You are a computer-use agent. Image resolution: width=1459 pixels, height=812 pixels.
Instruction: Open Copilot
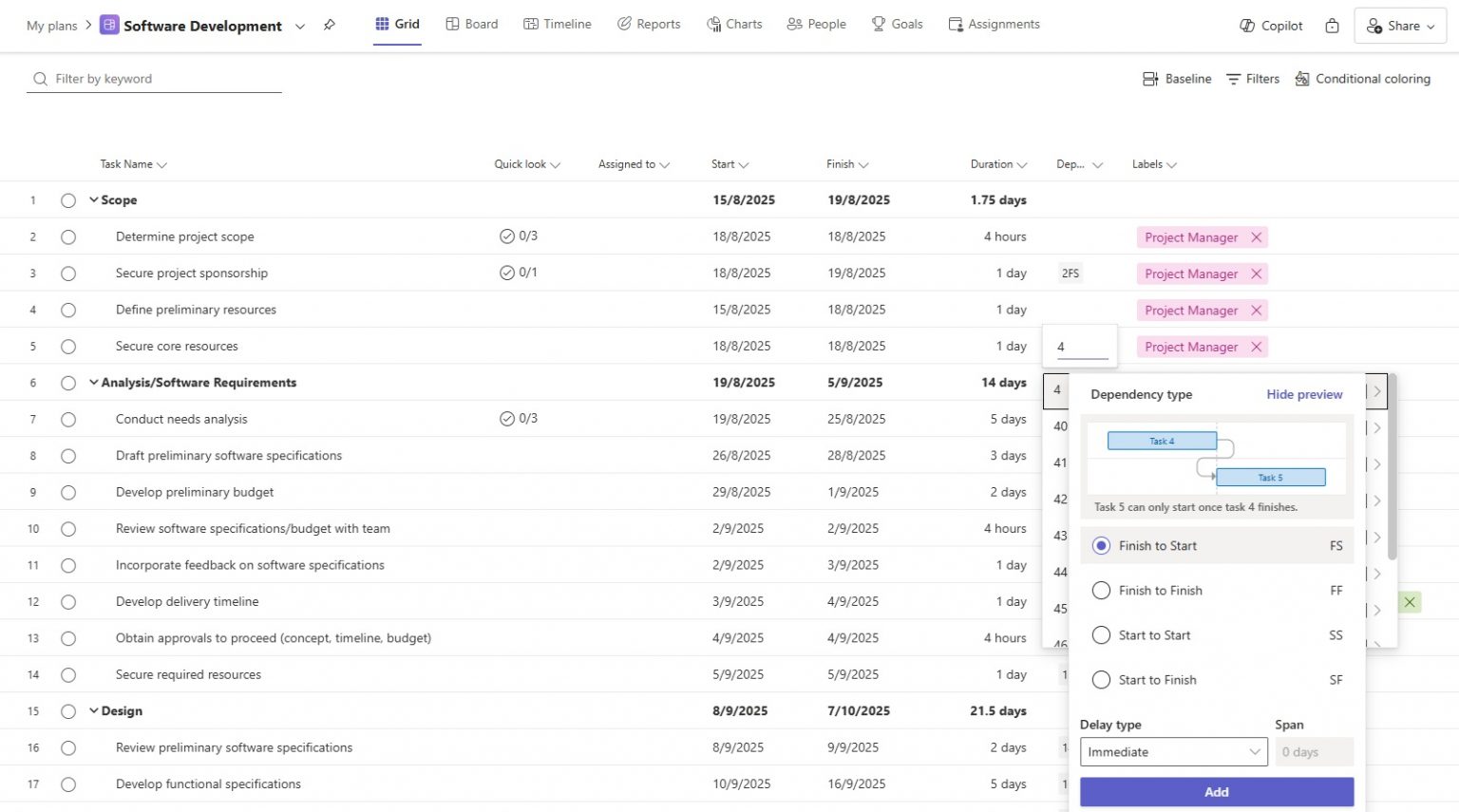[1270, 26]
